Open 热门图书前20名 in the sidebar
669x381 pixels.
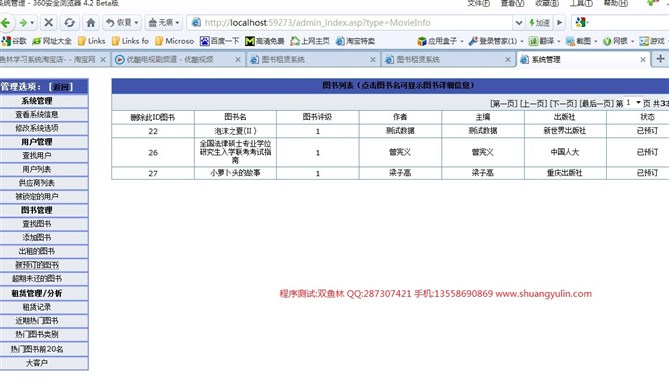37,349
